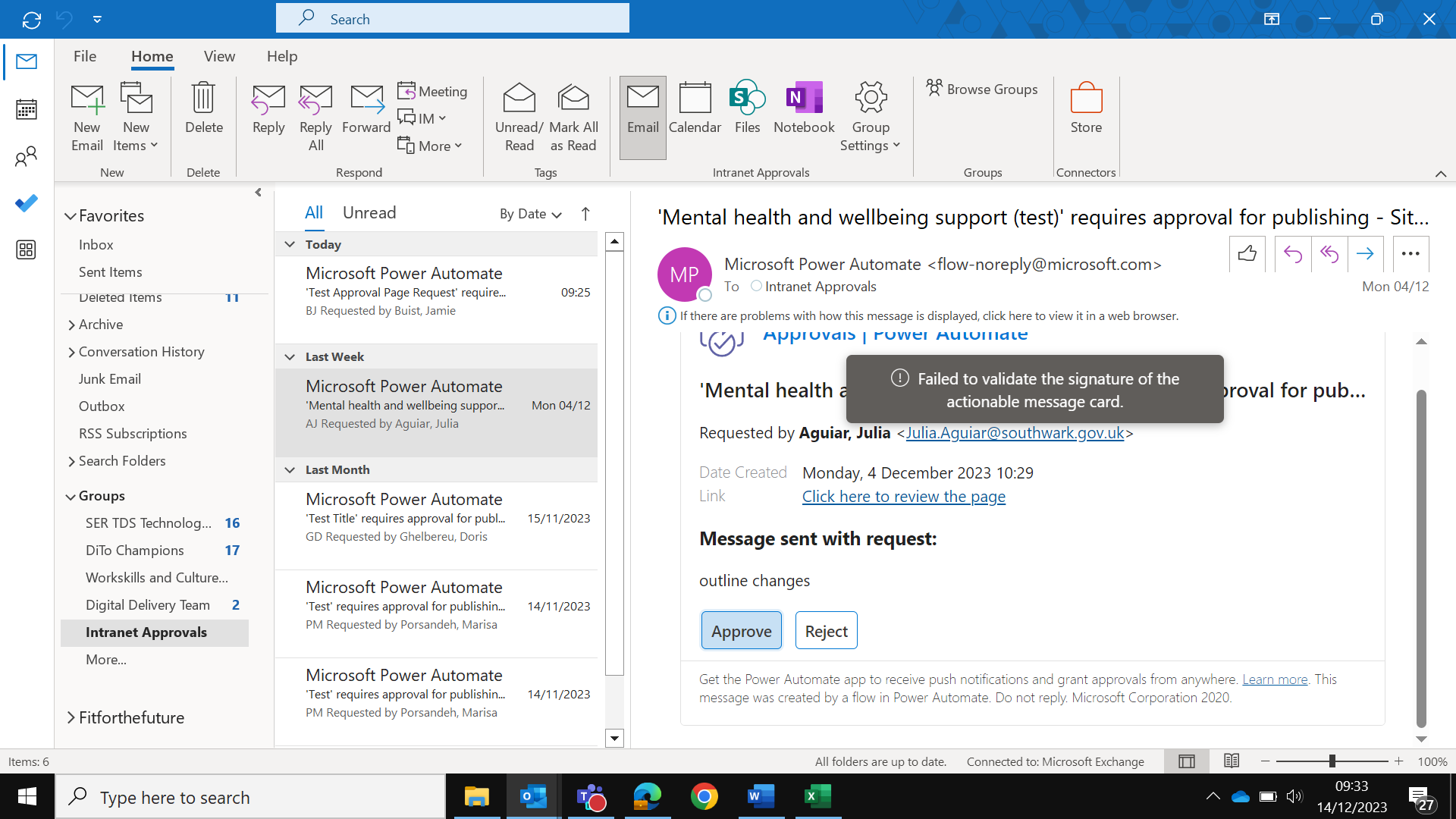1456x819 pixels.
Task: Collapse the Favorites section
Action: click(x=71, y=216)
